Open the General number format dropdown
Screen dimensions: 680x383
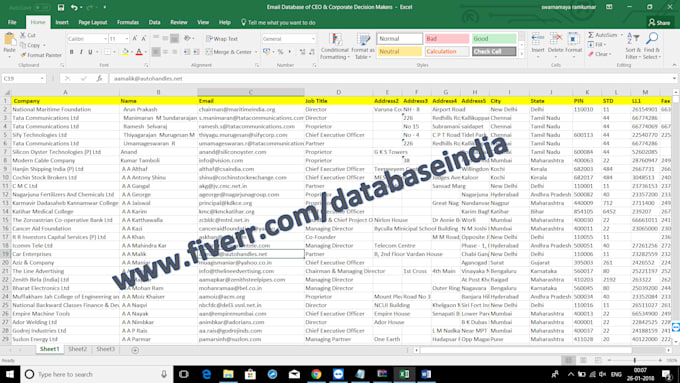(x=313, y=39)
